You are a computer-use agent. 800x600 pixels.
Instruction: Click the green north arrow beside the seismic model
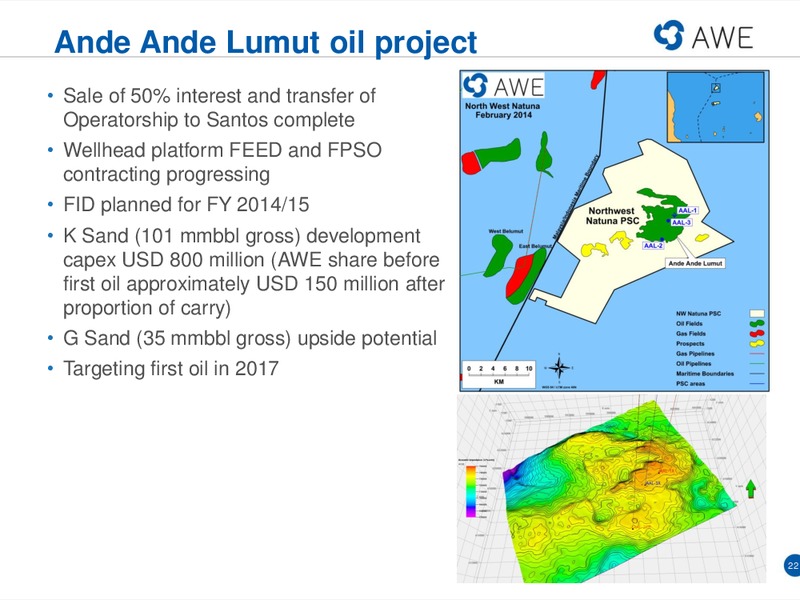(x=751, y=489)
